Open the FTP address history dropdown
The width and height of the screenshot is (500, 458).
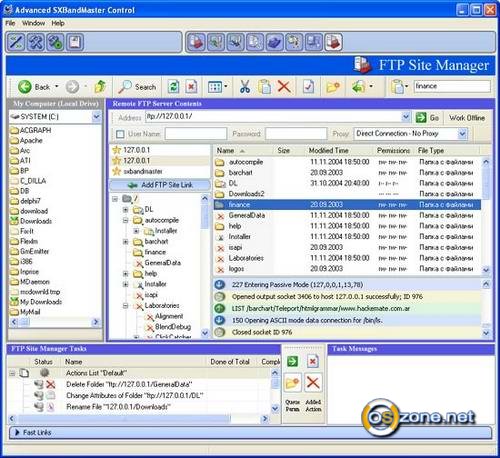pyautogui.click(x=406, y=117)
